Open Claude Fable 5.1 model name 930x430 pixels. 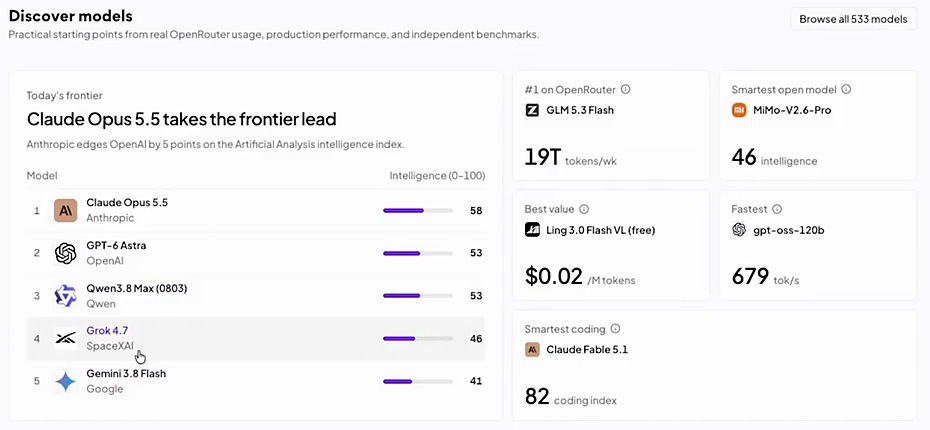(587, 349)
